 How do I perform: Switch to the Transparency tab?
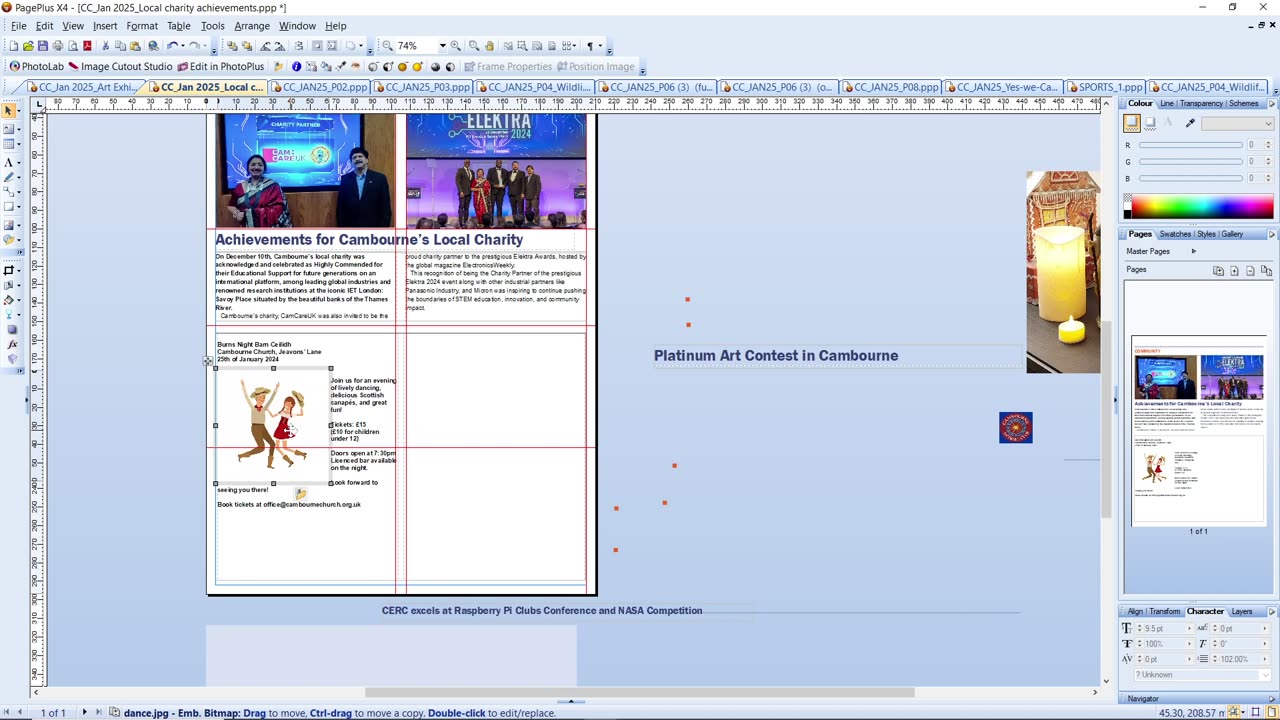point(1201,104)
